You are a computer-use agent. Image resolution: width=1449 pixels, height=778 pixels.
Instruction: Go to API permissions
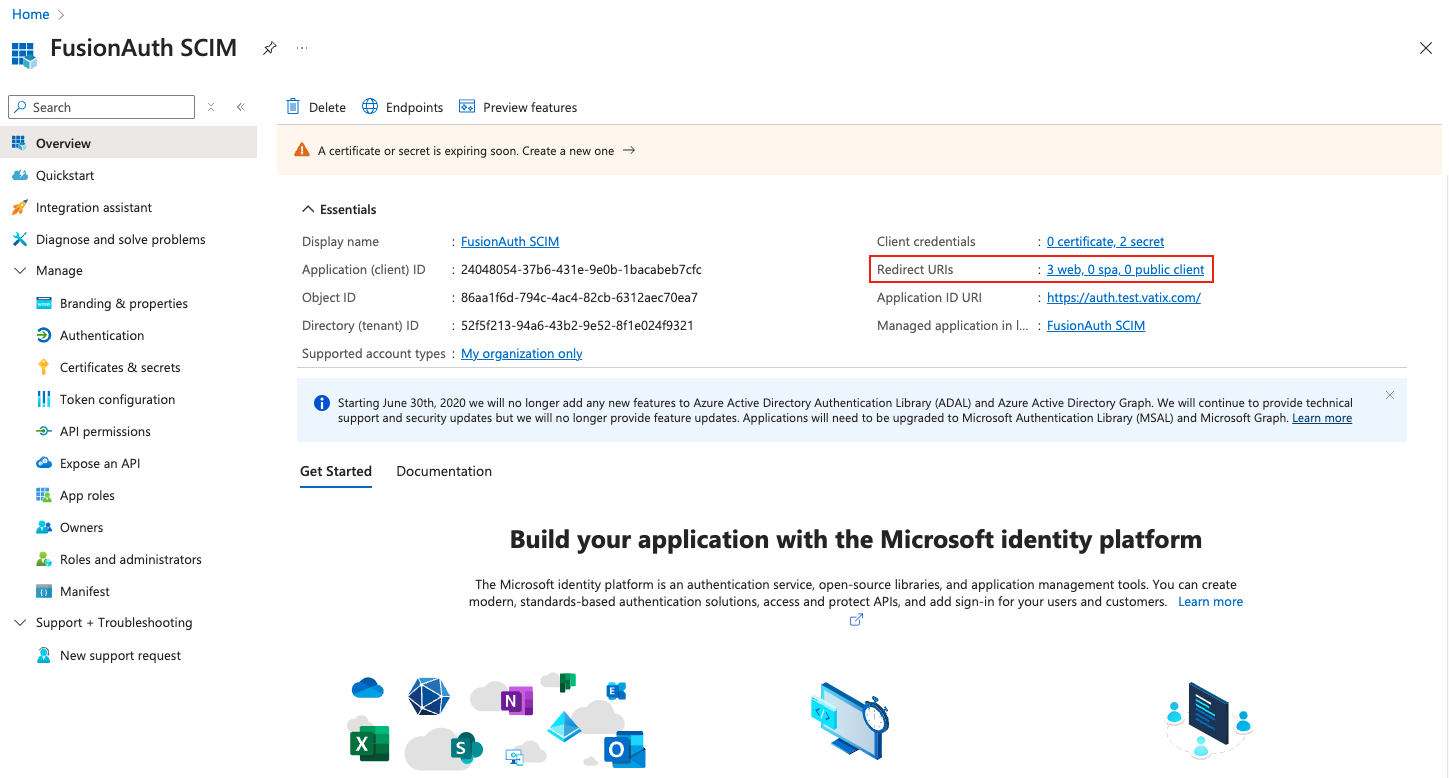point(105,431)
